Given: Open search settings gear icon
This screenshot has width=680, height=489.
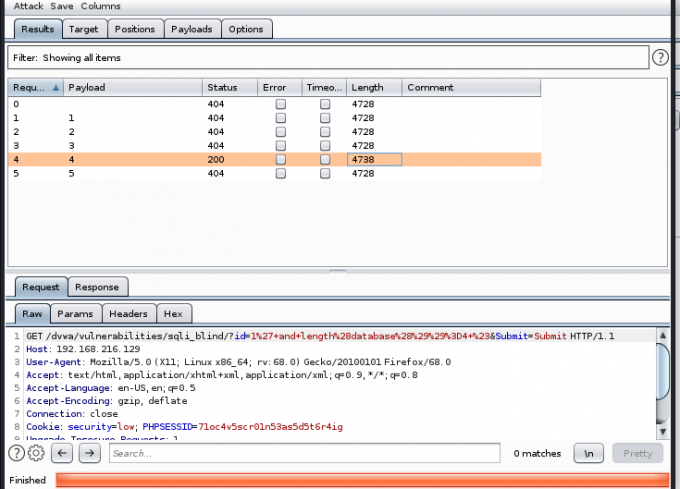Looking at the screenshot, I should click(x=36, y=453).
